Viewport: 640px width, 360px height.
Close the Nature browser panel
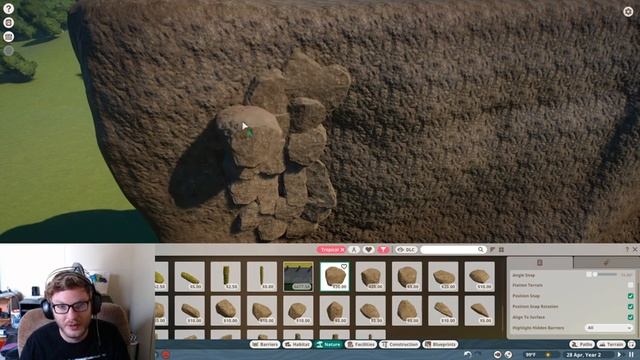(635, 249)
